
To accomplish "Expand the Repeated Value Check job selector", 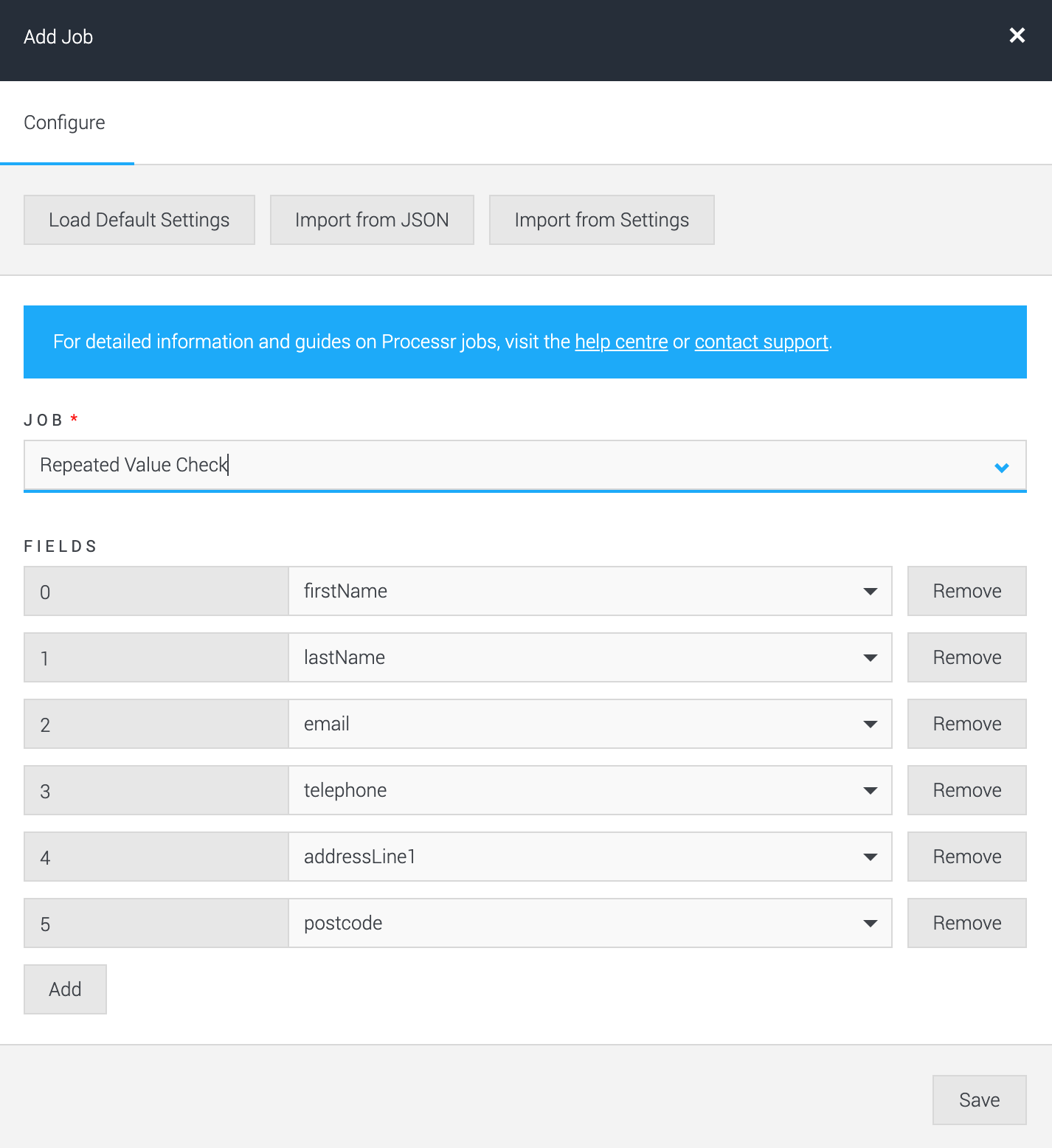I will (1002, 466).
